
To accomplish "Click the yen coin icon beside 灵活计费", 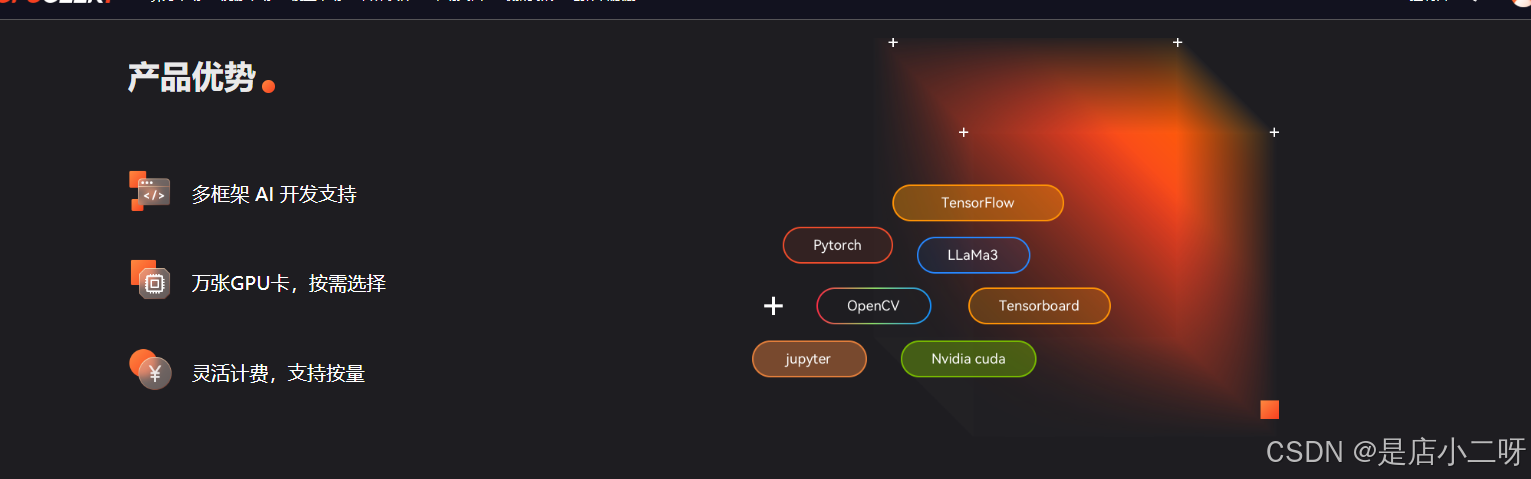I will [x=150, y=370].
